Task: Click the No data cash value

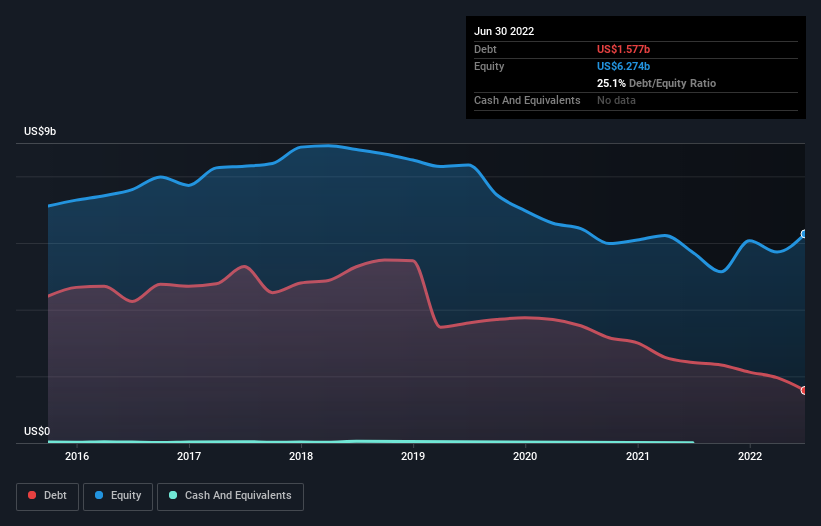Action: (x=616, y=100)
